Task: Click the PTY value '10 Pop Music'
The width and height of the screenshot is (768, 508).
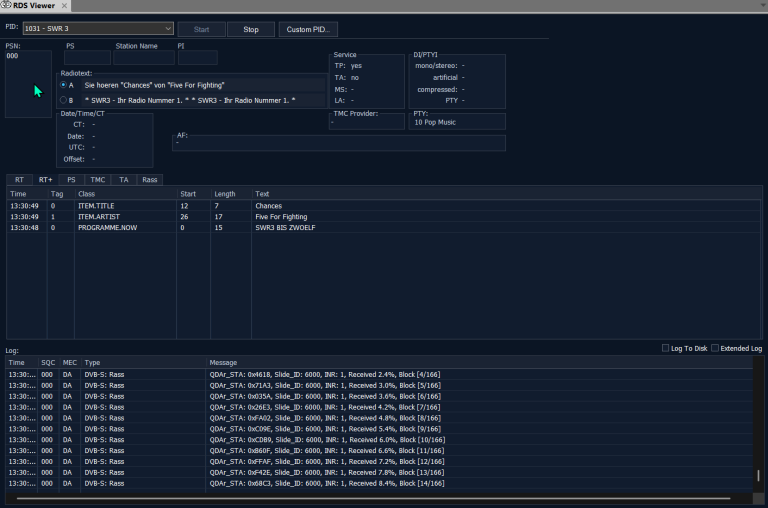Action: pos(435,122)
